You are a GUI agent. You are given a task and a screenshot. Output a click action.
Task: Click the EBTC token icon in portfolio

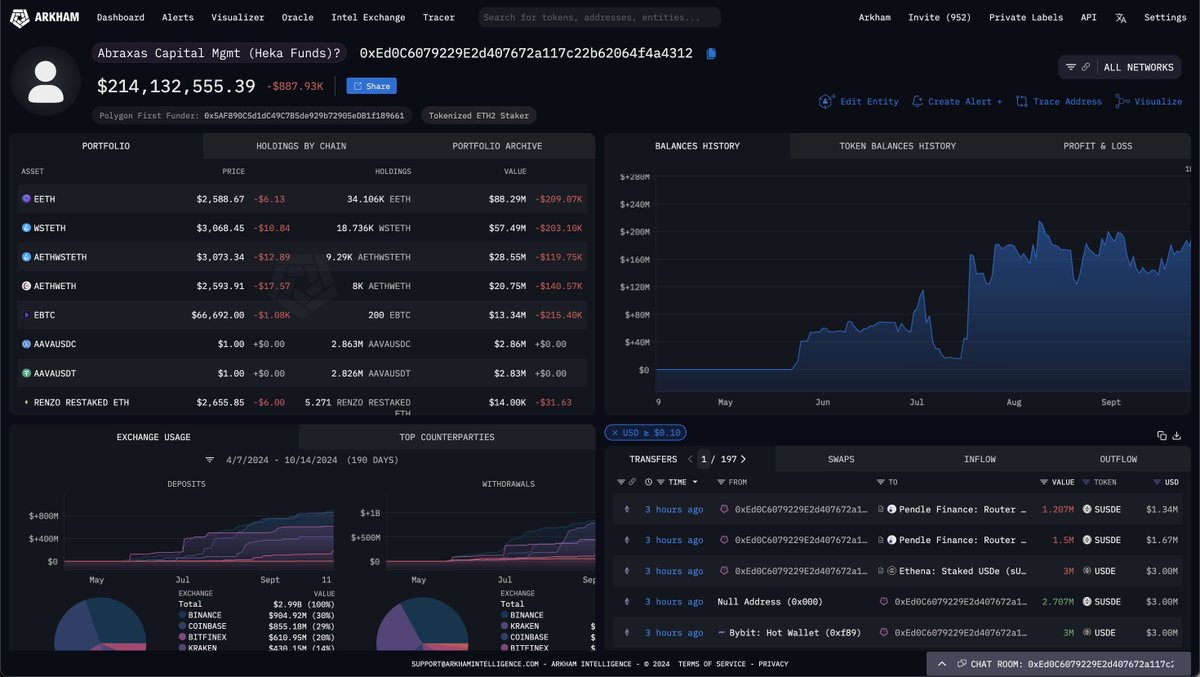(26, 315)
